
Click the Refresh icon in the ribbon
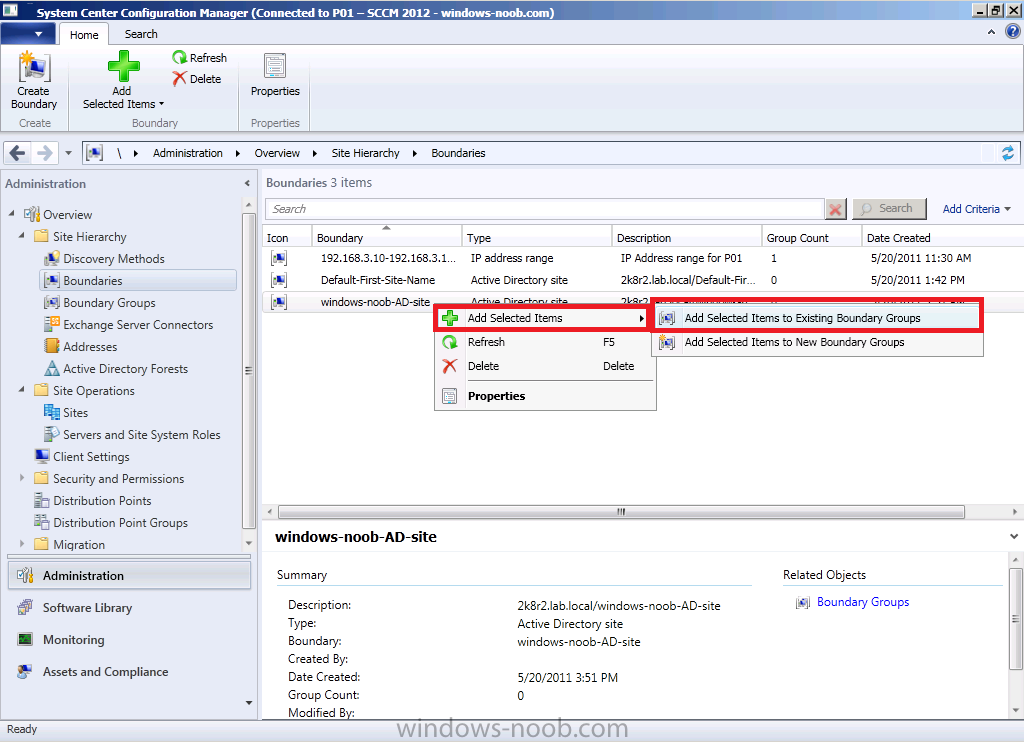click(180, 57)
